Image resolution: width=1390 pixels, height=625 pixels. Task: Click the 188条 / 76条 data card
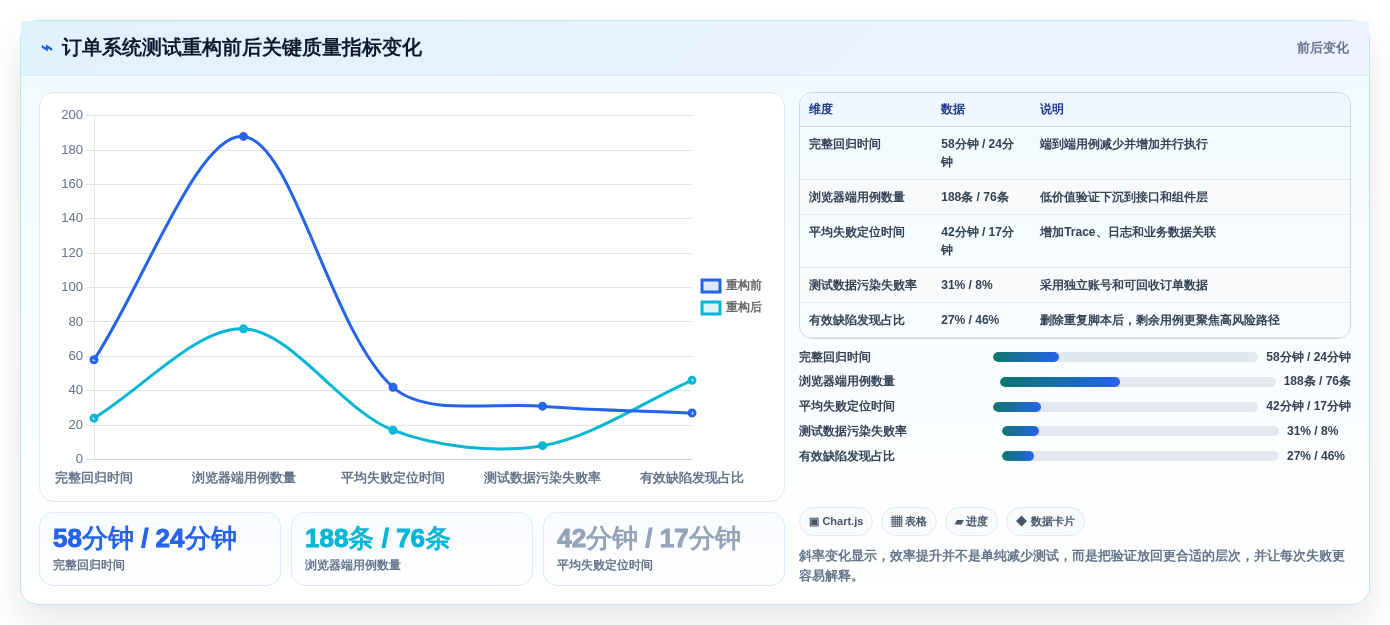412,549
